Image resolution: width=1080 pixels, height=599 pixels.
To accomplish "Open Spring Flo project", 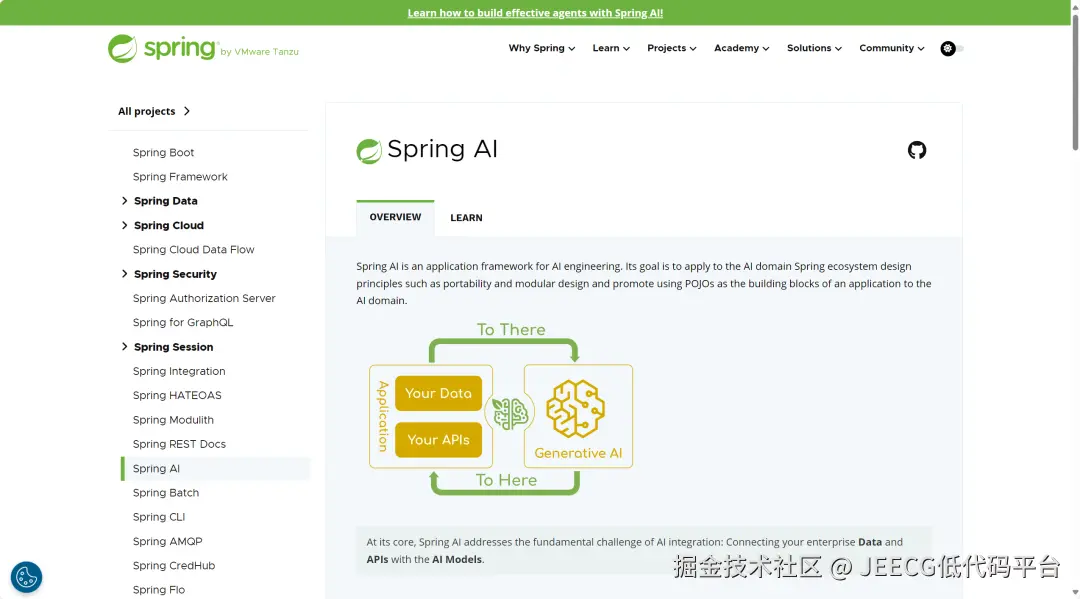I will pos(158,590).
